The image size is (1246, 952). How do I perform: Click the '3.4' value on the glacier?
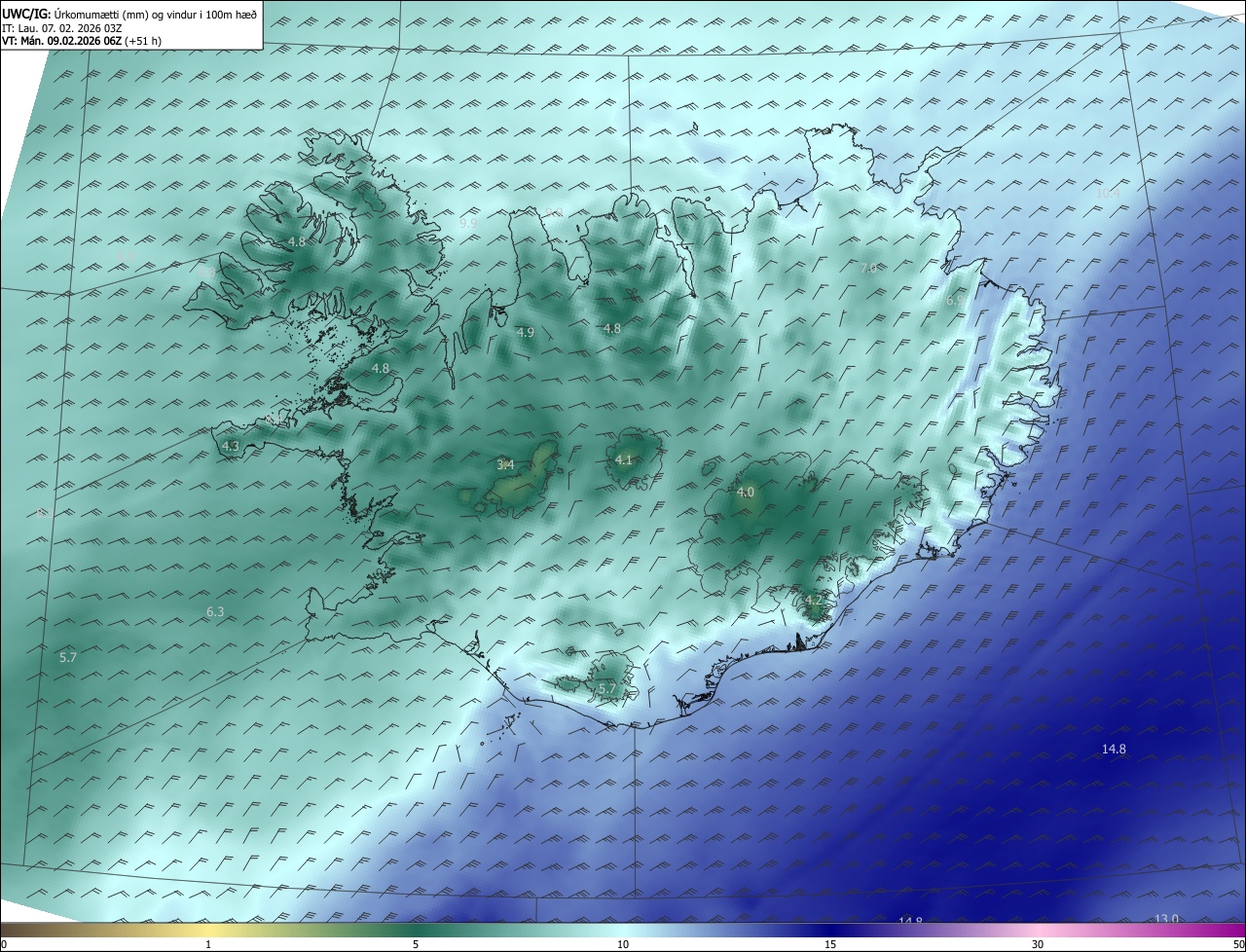pos(505,464)
